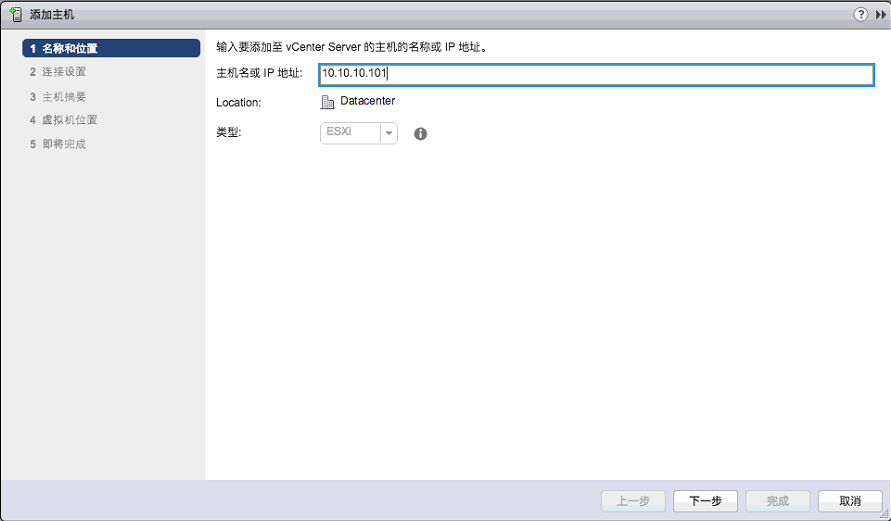Select step 1 名称和位置
The width and height of the screenshot is (891, 521).
pyautogui.click(x=111, y=48)
